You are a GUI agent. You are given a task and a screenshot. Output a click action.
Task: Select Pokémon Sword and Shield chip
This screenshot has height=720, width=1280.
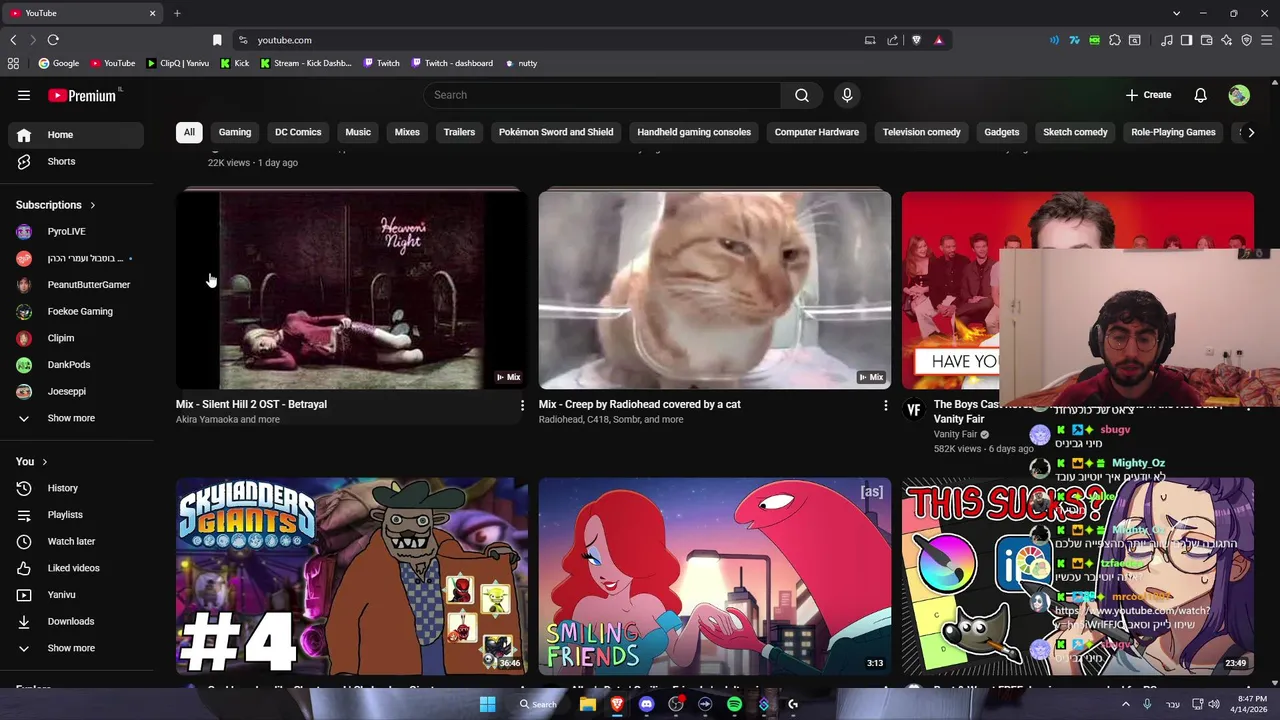[556, 132]
